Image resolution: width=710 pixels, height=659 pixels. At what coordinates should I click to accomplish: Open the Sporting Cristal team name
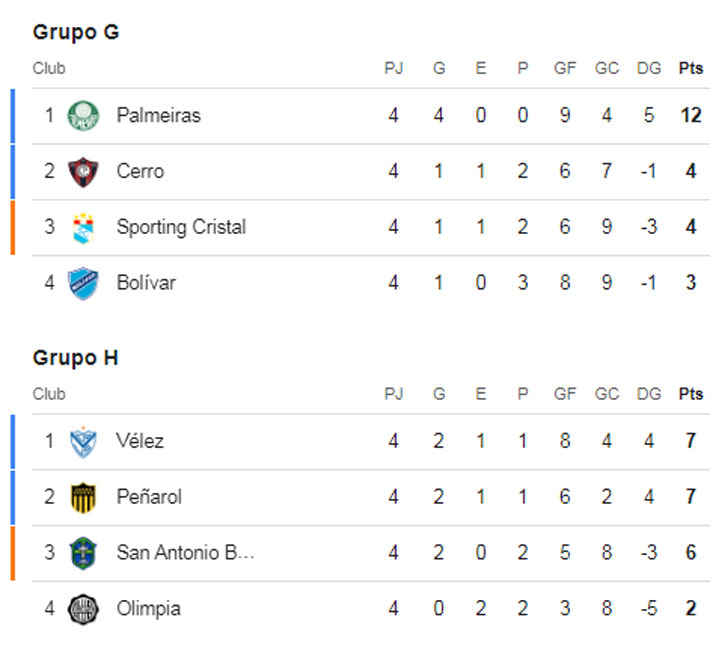coord(181,227)
